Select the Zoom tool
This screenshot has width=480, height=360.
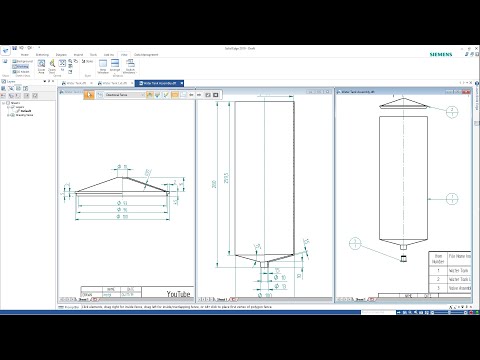coord(52,66)
